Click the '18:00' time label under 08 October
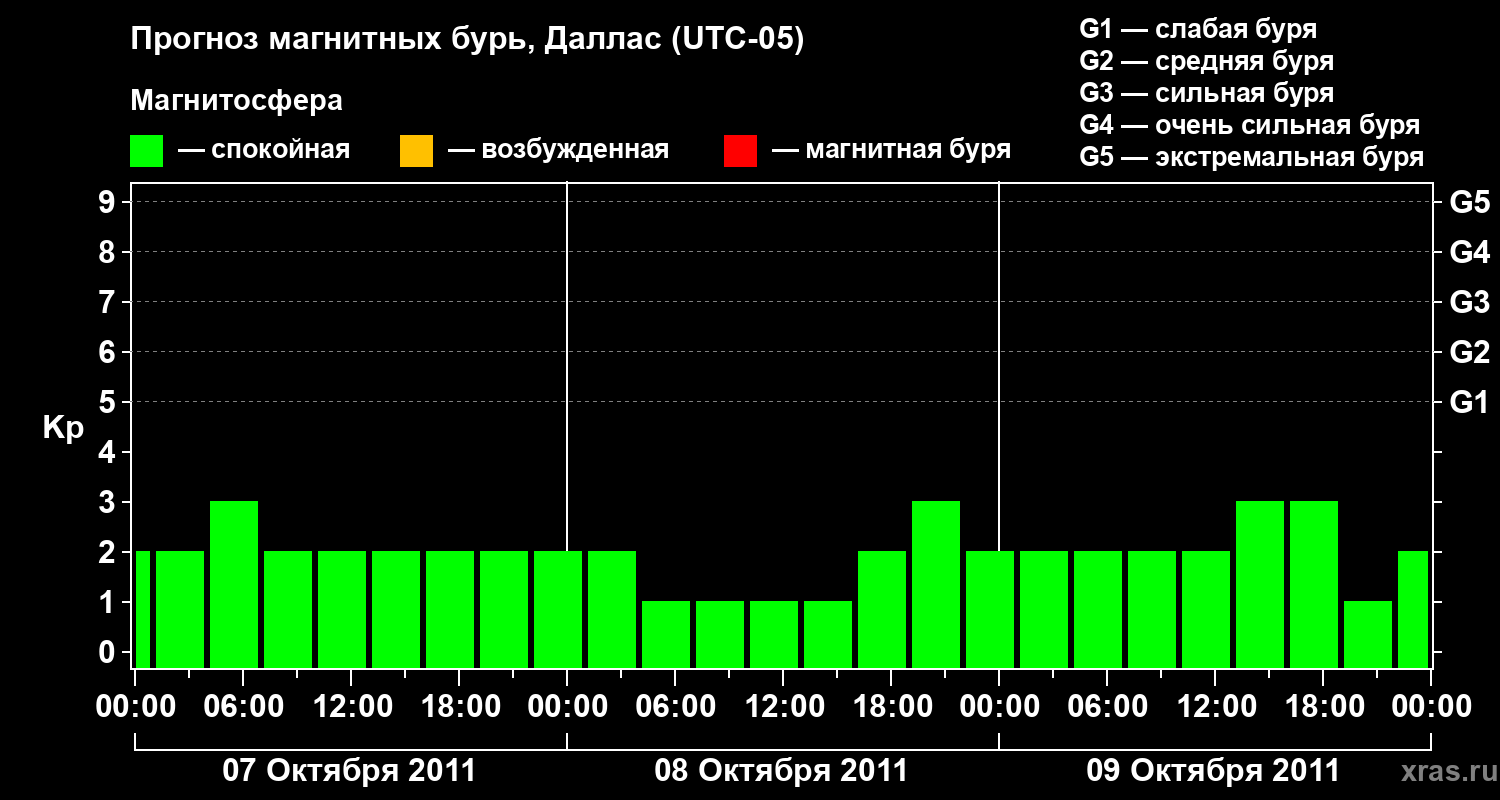This screenshot has width=1500, height=800. pos(891,706)
